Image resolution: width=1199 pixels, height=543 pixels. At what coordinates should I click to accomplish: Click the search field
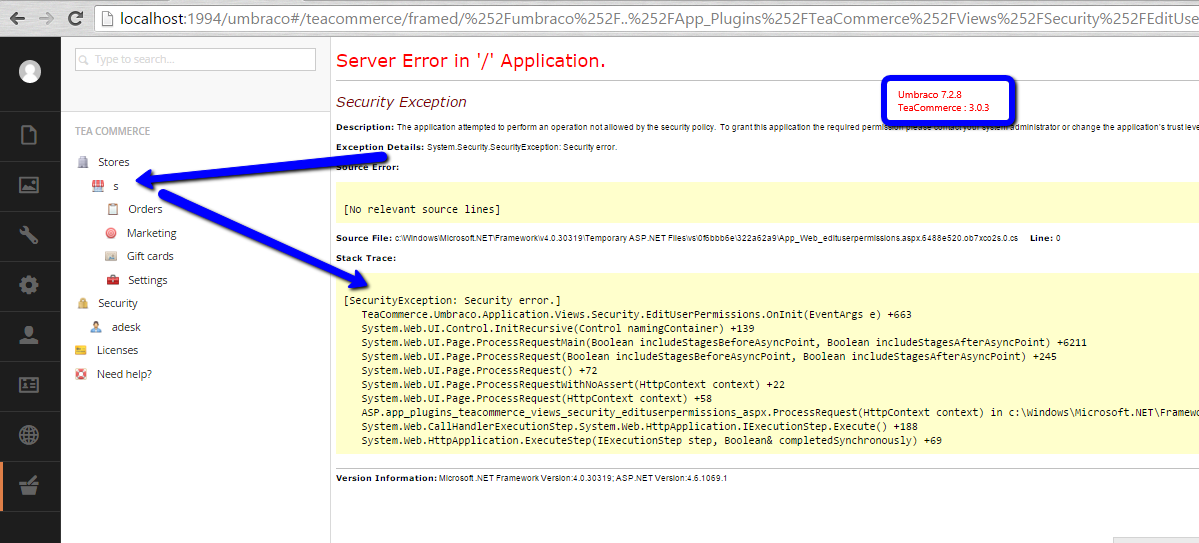195,59
